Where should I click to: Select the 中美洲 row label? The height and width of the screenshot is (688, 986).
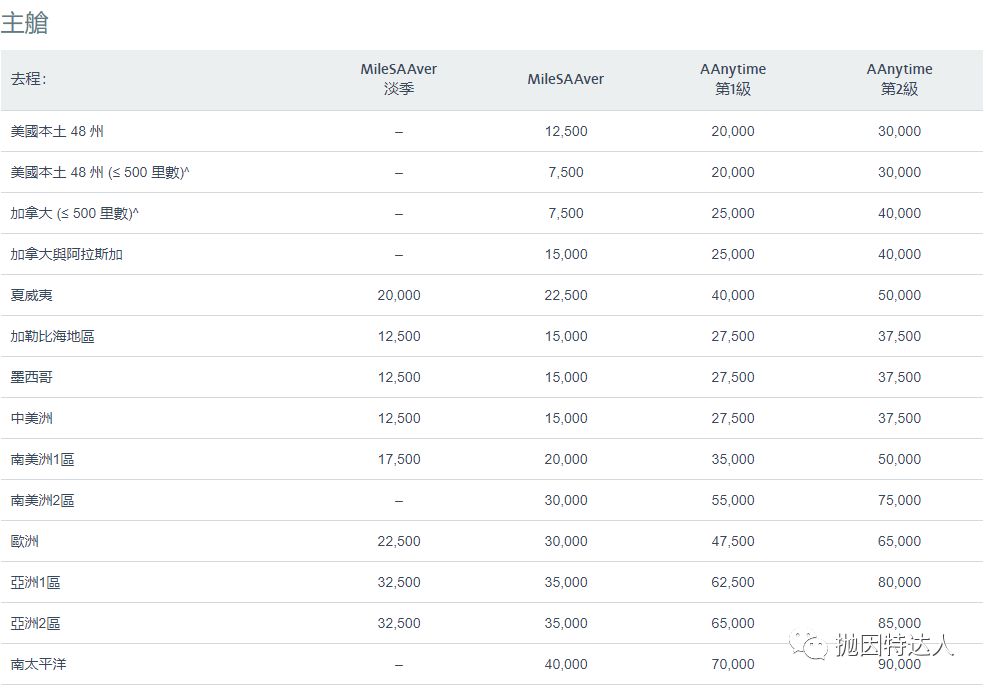tap(31, 418)
